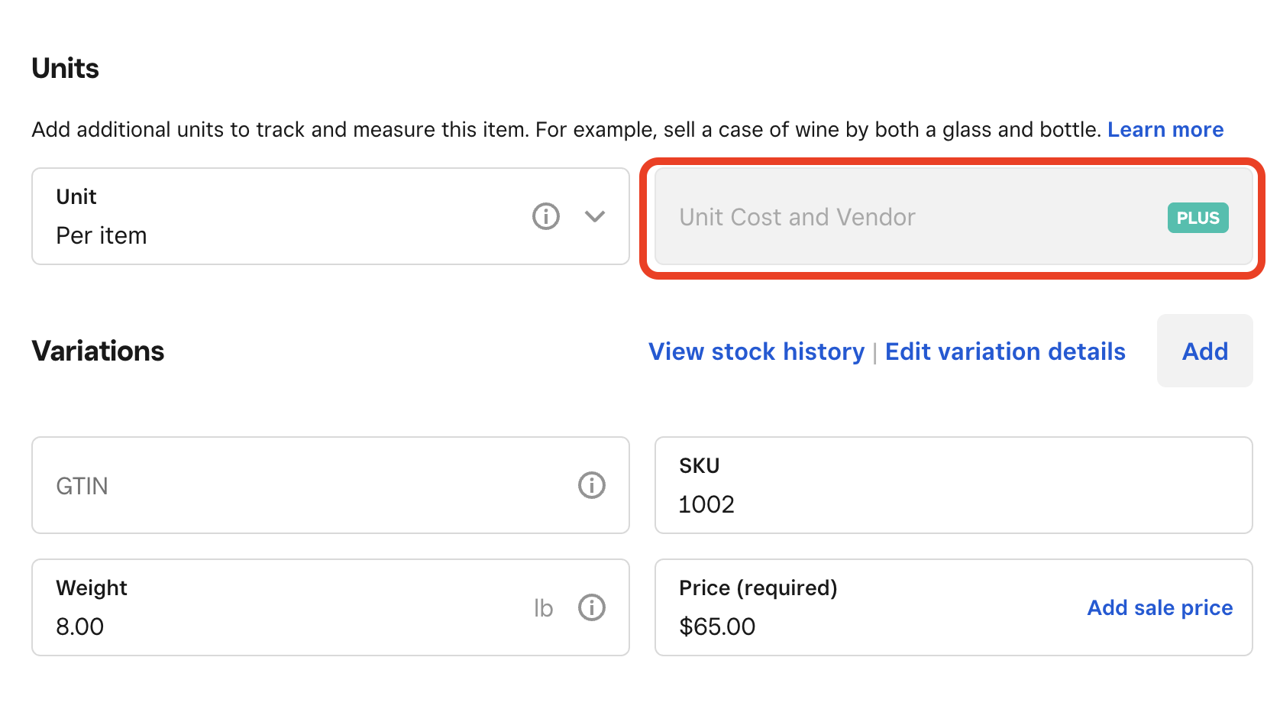The width and height of the screenshot is (1280, 709).
Task: Click Add sale price link
Action: pyautogui.click(x=1159, y=608)
